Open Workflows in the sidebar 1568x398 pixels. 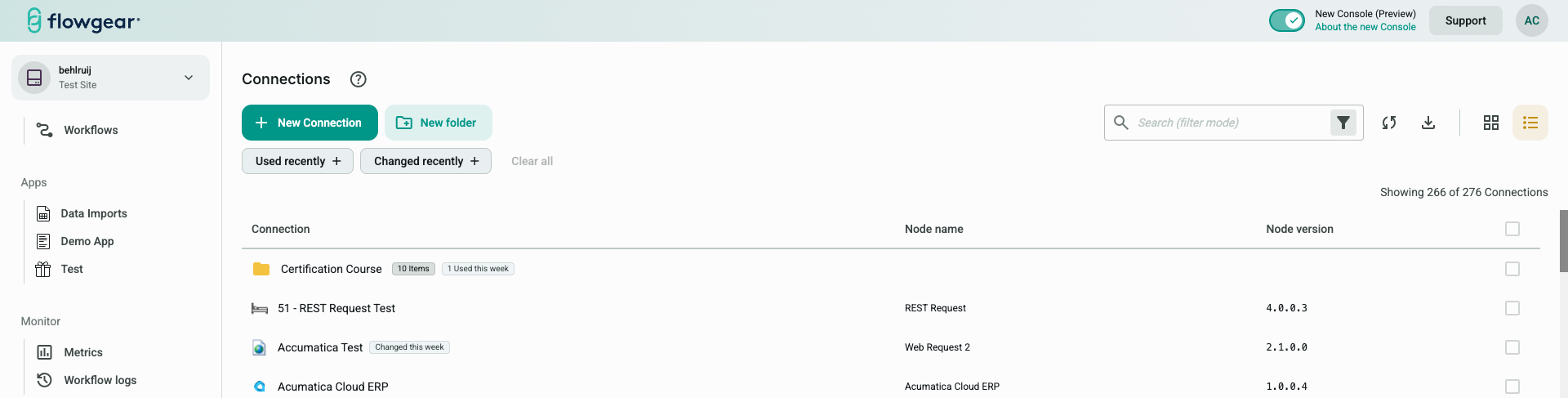click(x=91, y=130)
